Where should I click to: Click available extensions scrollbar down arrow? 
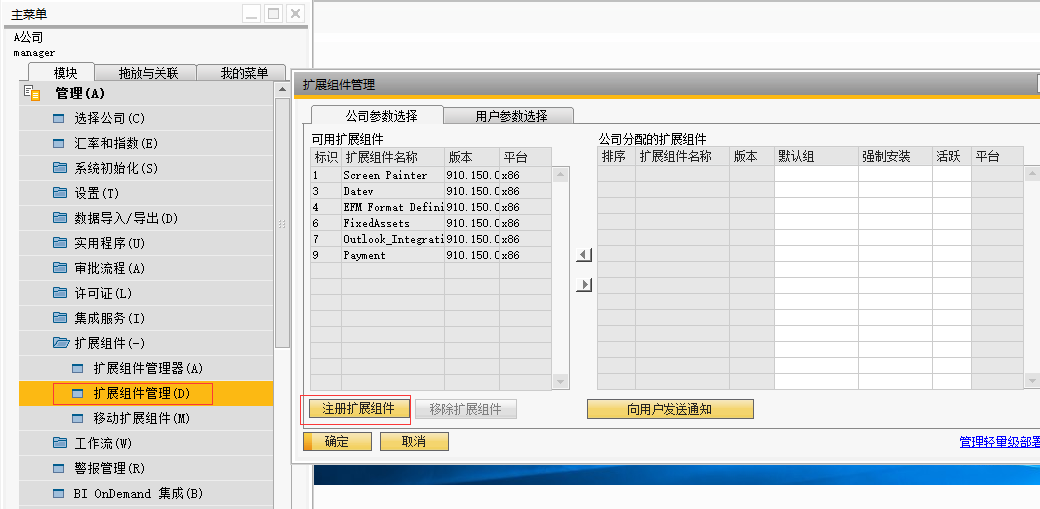[561, 382]
